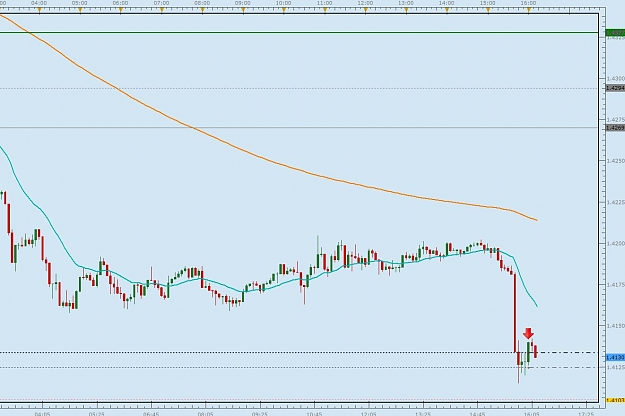Click the yellow time marker under 05:00

tap(80, 11)
